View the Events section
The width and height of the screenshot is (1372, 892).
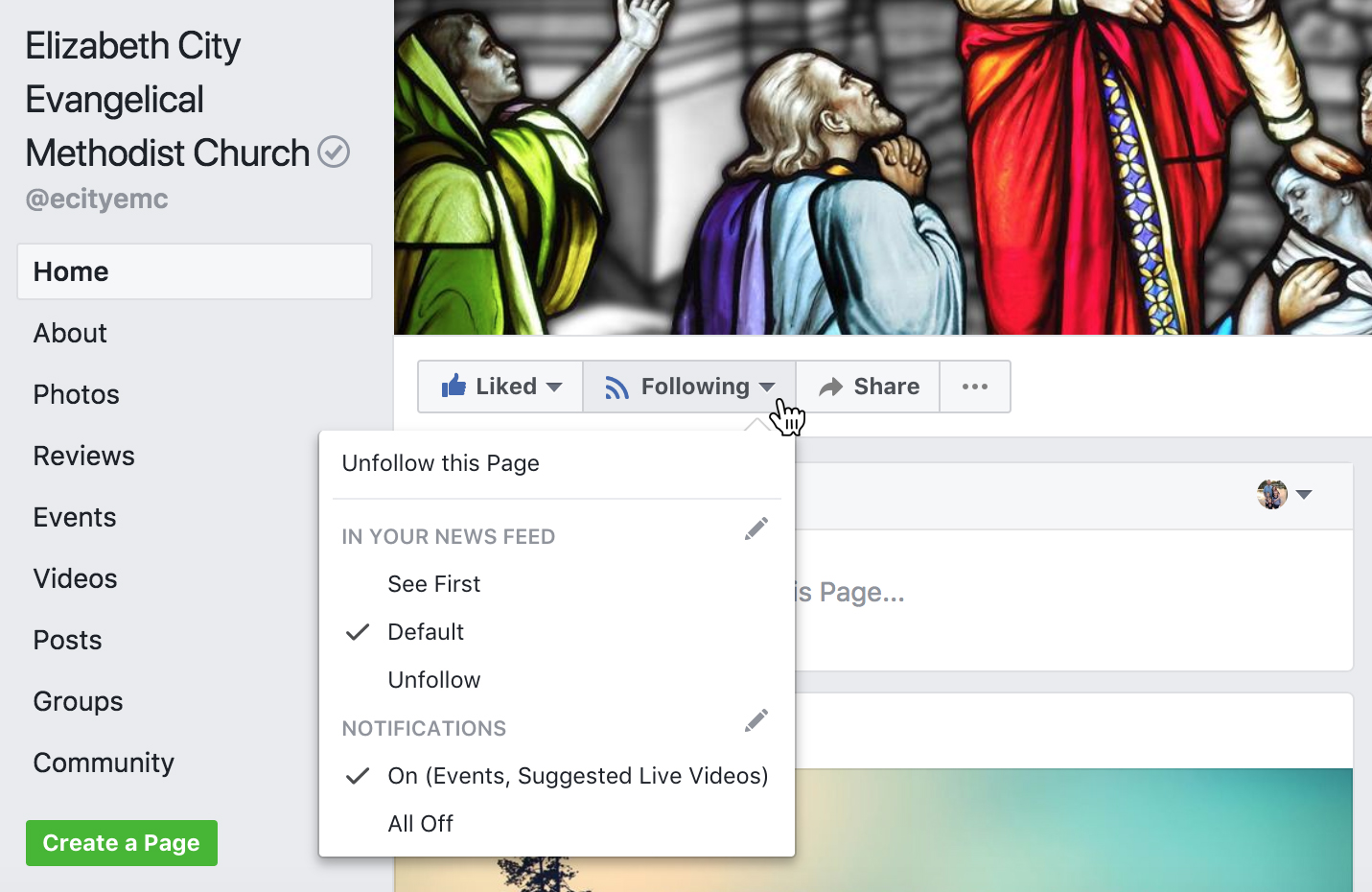(75, 517)
